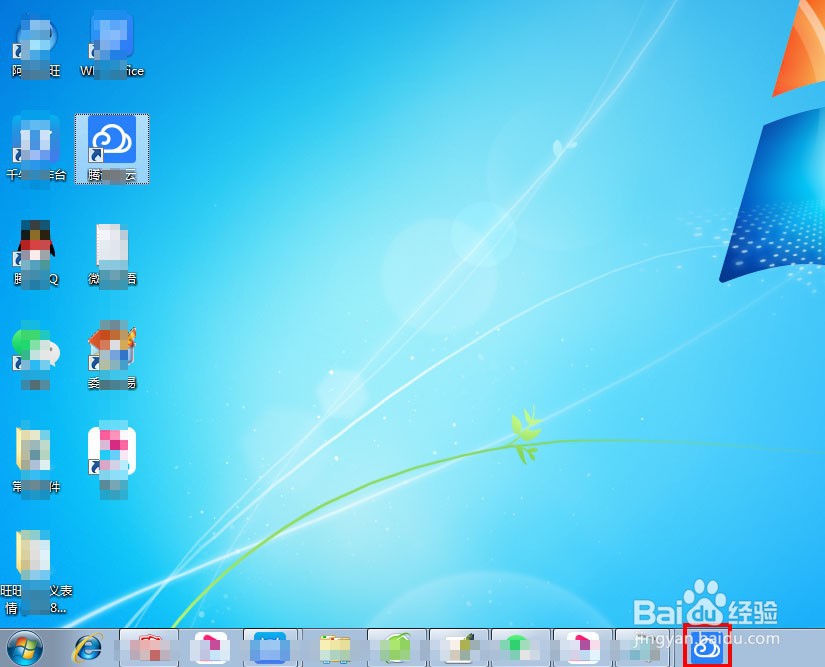This screenshot has height=667, width=825.
Task: Select the pink-and-white desktop shortcut icon
Action: click(112, 459)
